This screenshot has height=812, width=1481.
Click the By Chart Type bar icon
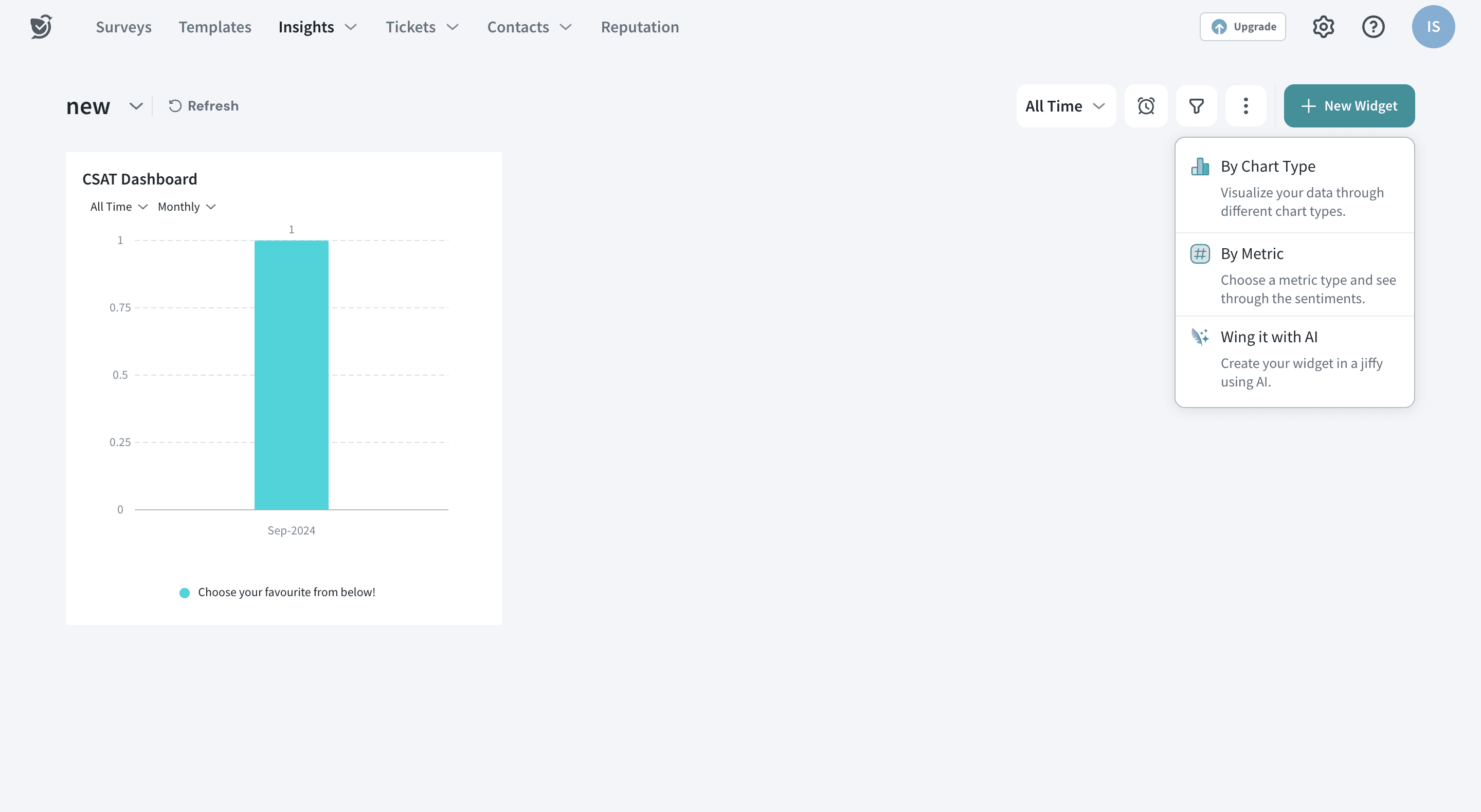(x=1200, y=167)
